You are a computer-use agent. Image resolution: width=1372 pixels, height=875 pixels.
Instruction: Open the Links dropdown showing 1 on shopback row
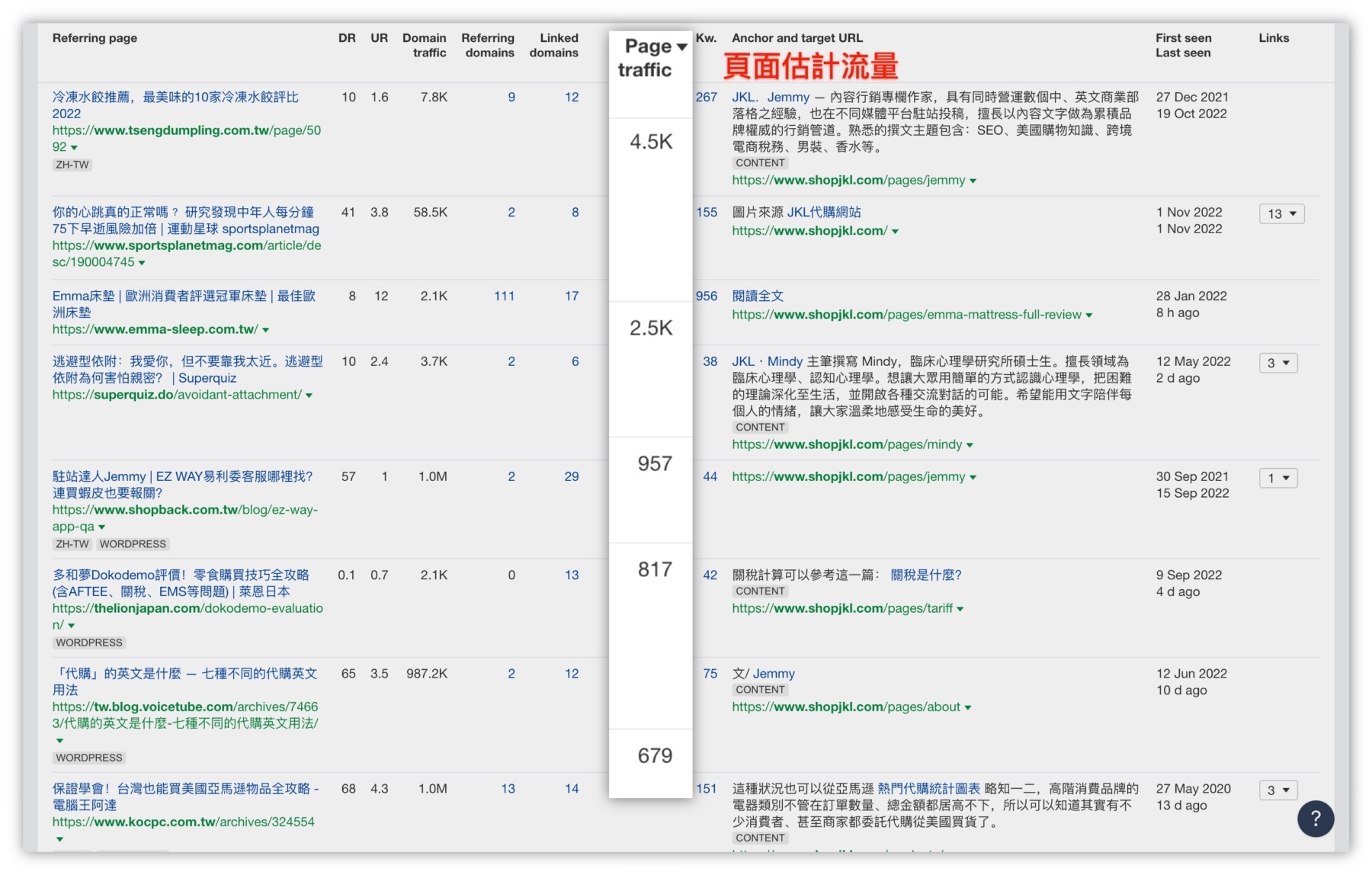[1278, 478]
